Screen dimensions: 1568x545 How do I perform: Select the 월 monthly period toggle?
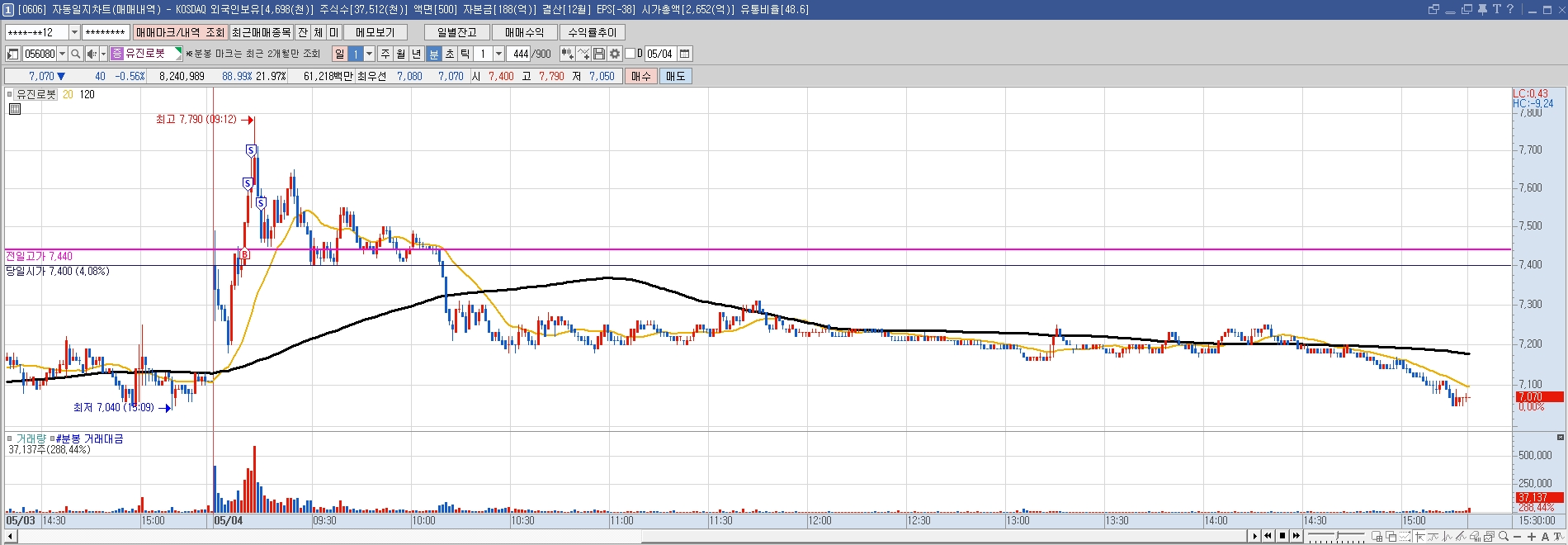(401, 54)
